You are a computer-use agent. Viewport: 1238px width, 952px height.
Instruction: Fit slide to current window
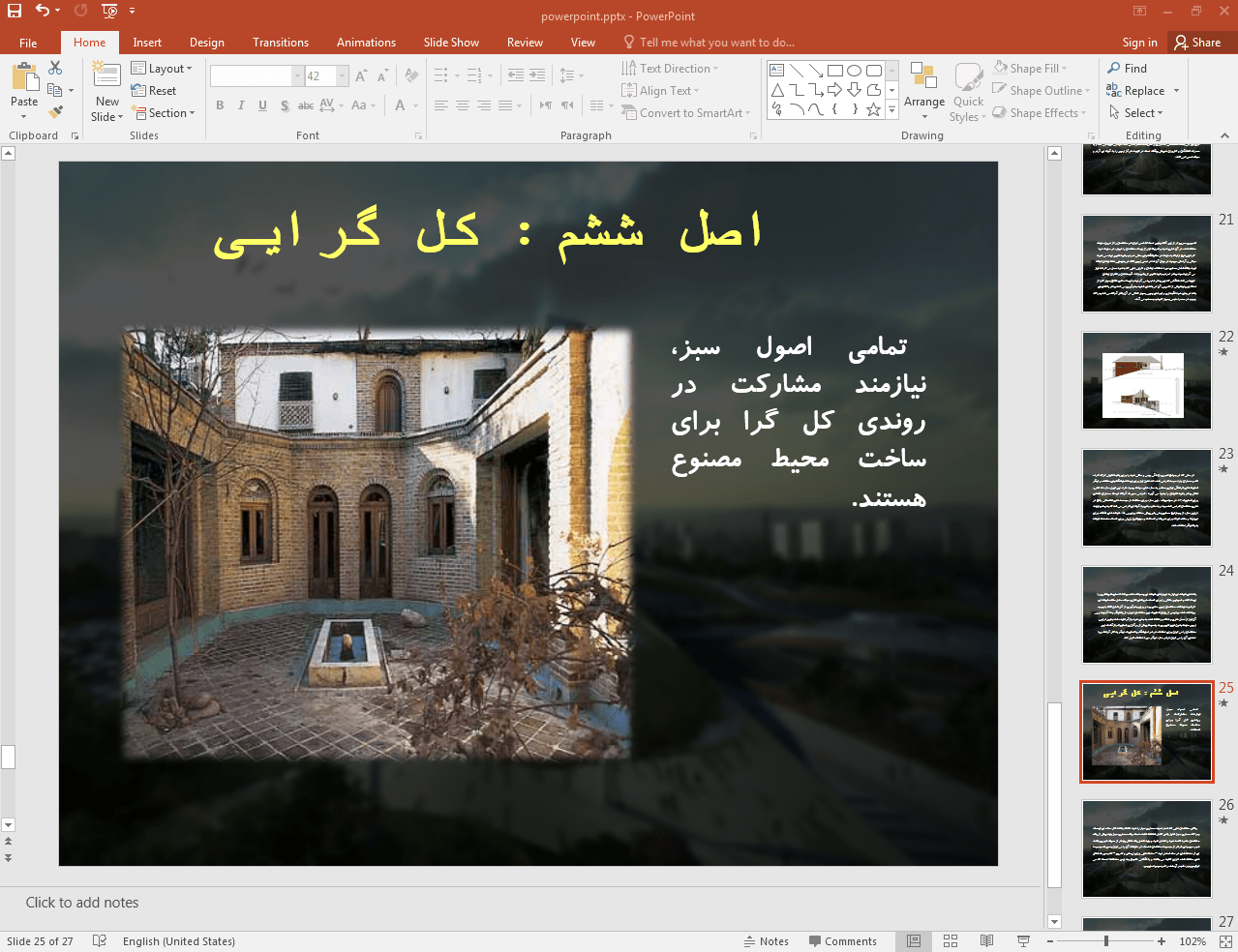1225,941
